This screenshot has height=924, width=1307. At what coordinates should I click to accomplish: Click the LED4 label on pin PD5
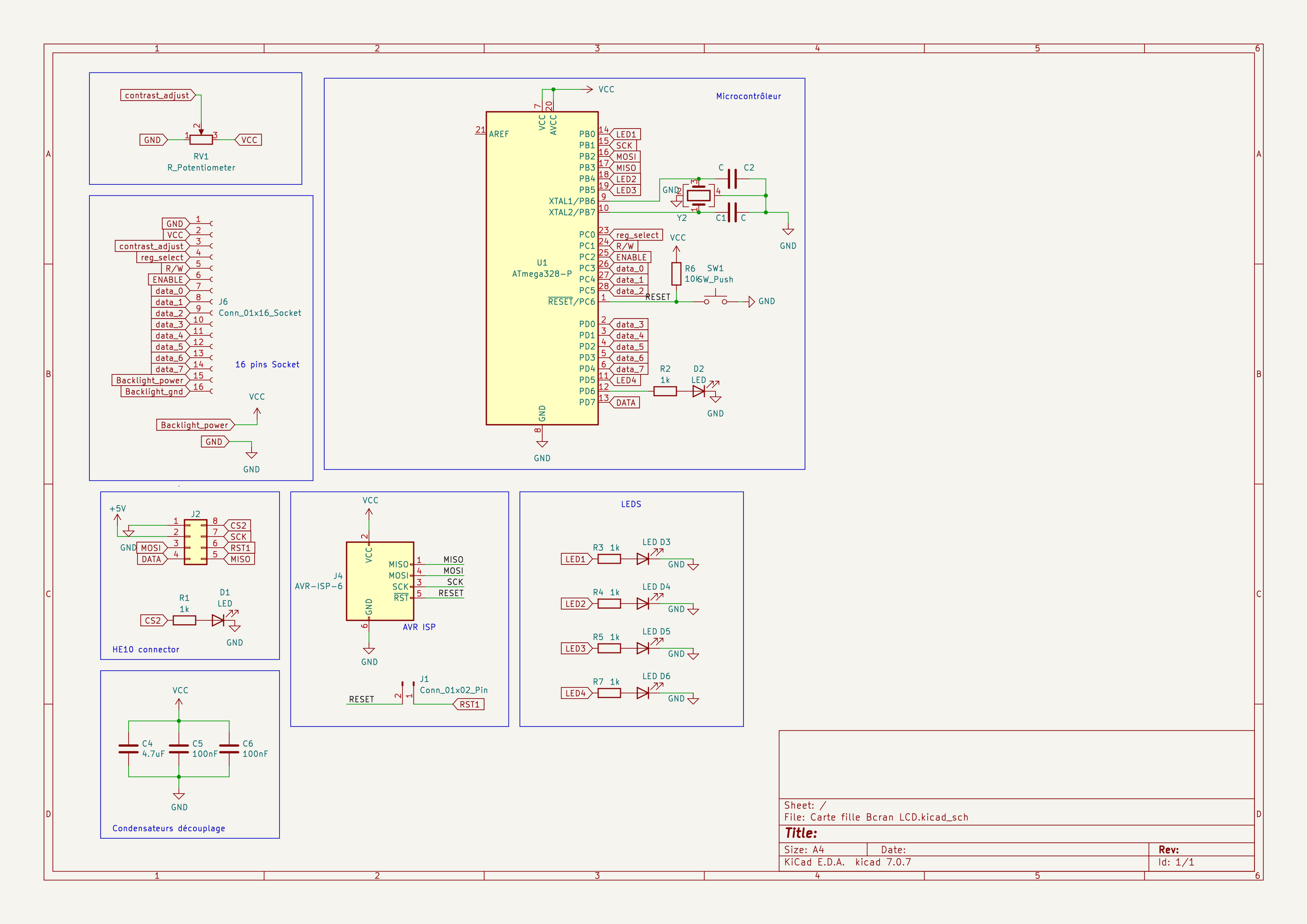pos(625,380)
